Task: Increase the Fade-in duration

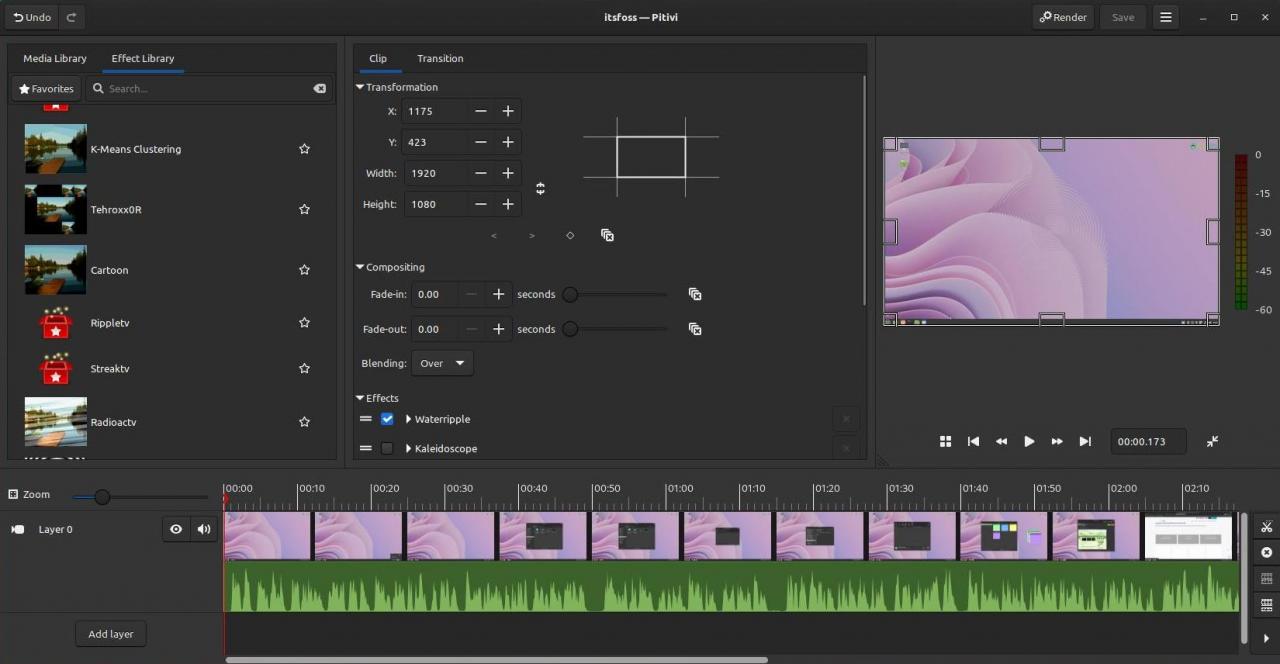Action: coord(498,294)
